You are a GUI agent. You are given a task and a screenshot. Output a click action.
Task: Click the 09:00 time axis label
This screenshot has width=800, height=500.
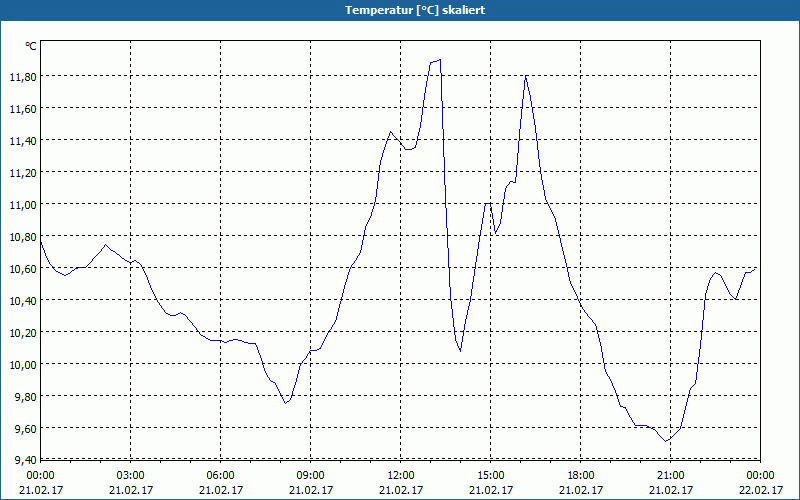pyautogui.click(x=310, y=476)
